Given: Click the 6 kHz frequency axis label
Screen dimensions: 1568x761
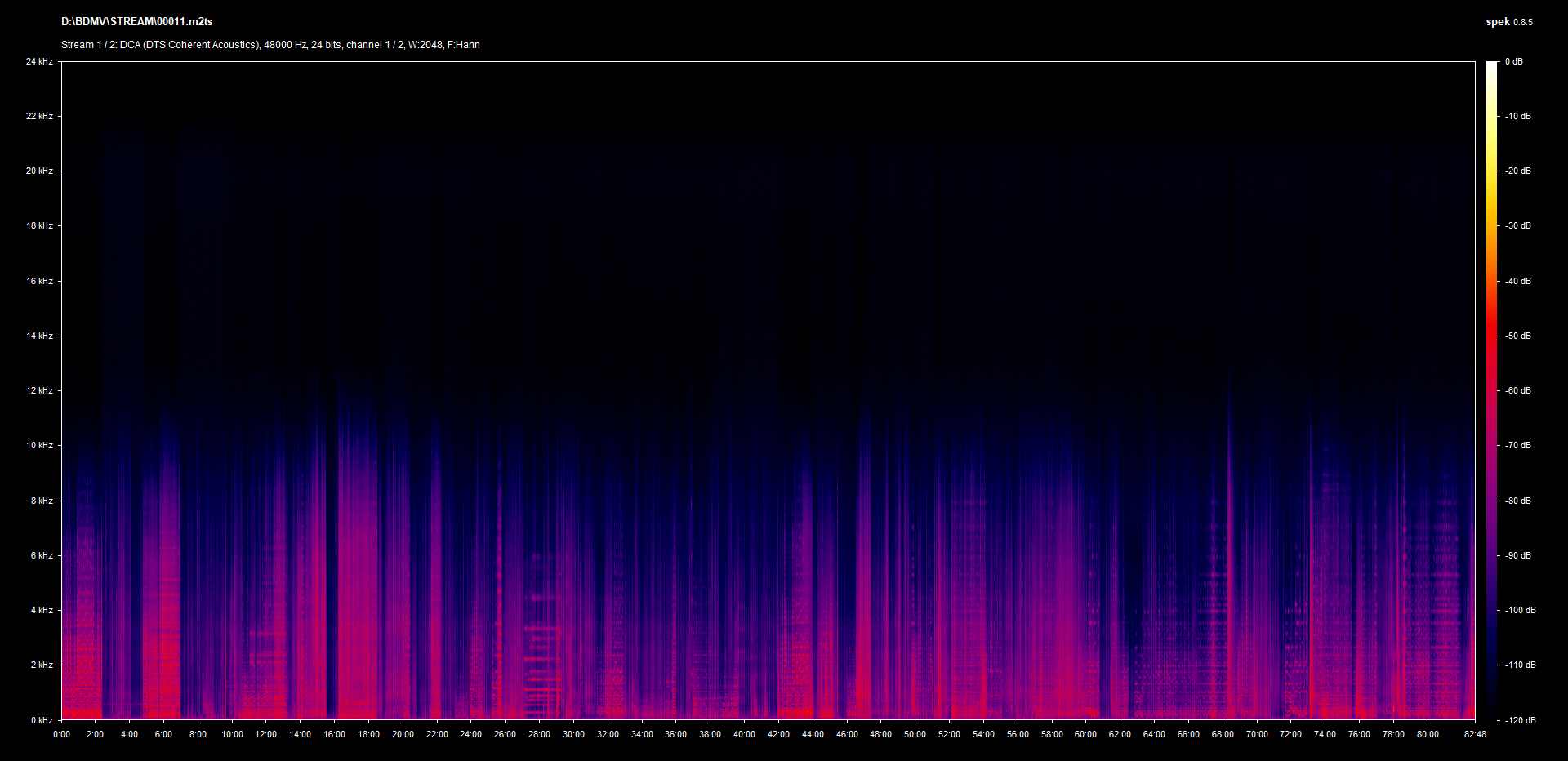Looking at the screenshot, I should point(42,555).
